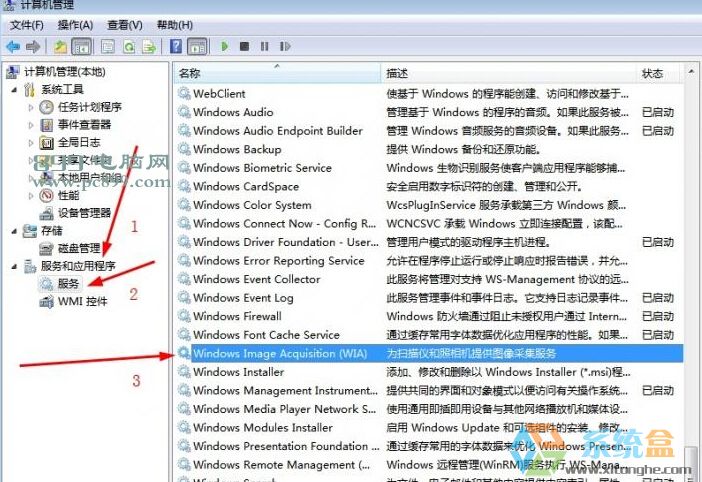
Task: Click the Stop Service square icon
Action: coord(244,47)
